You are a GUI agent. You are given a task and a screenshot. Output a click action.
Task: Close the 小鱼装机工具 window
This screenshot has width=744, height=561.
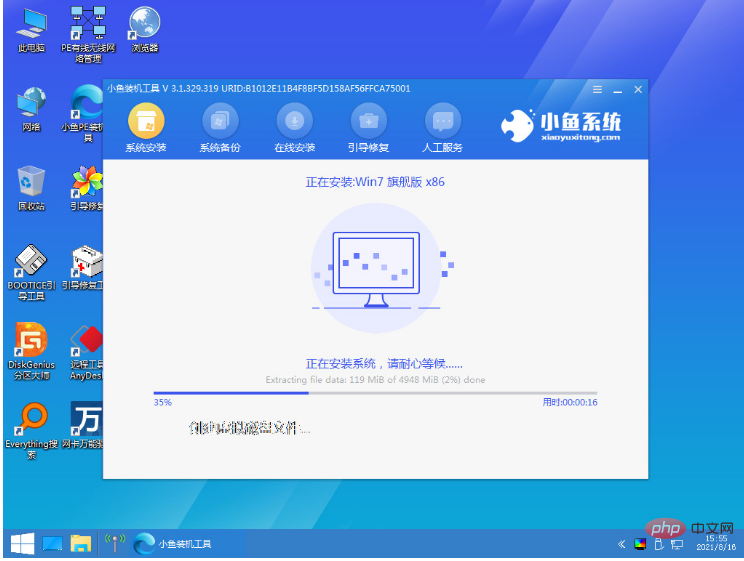[x=638, y=89]
